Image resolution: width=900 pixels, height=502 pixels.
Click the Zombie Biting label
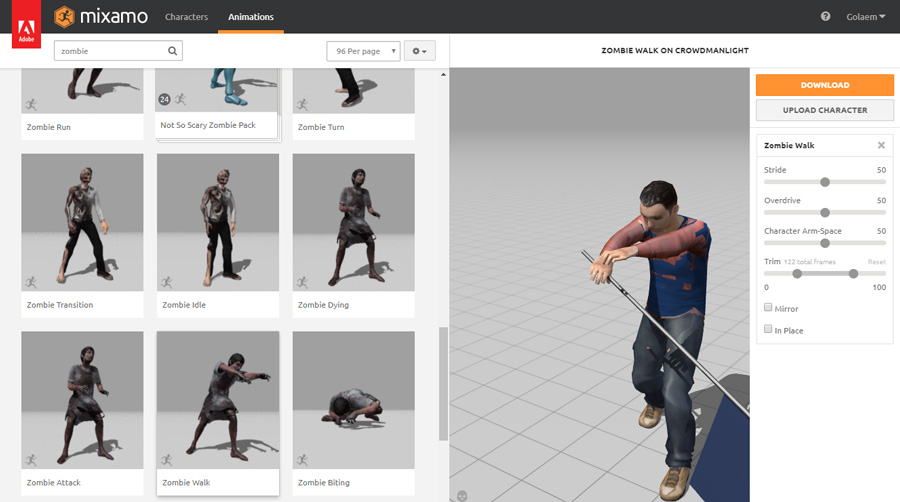[x=324, y=482]
